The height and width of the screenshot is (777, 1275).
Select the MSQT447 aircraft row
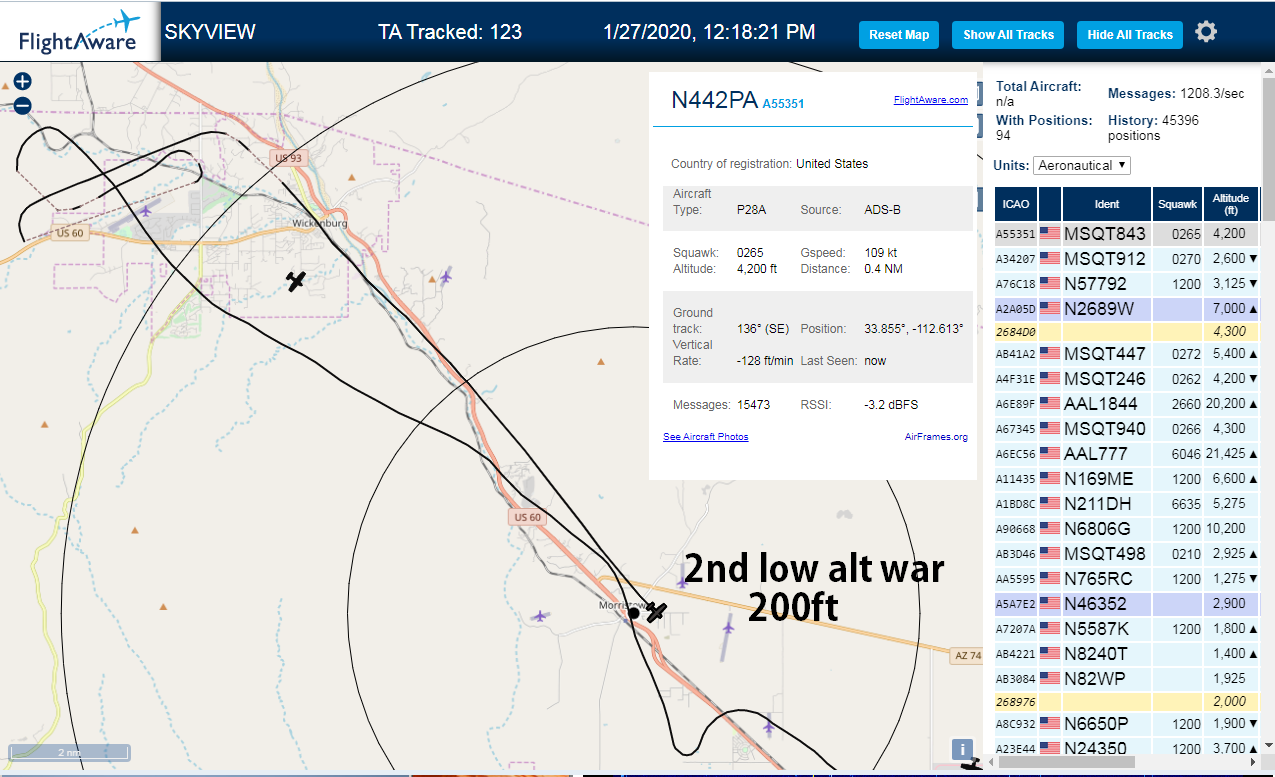click(1127, 354)
